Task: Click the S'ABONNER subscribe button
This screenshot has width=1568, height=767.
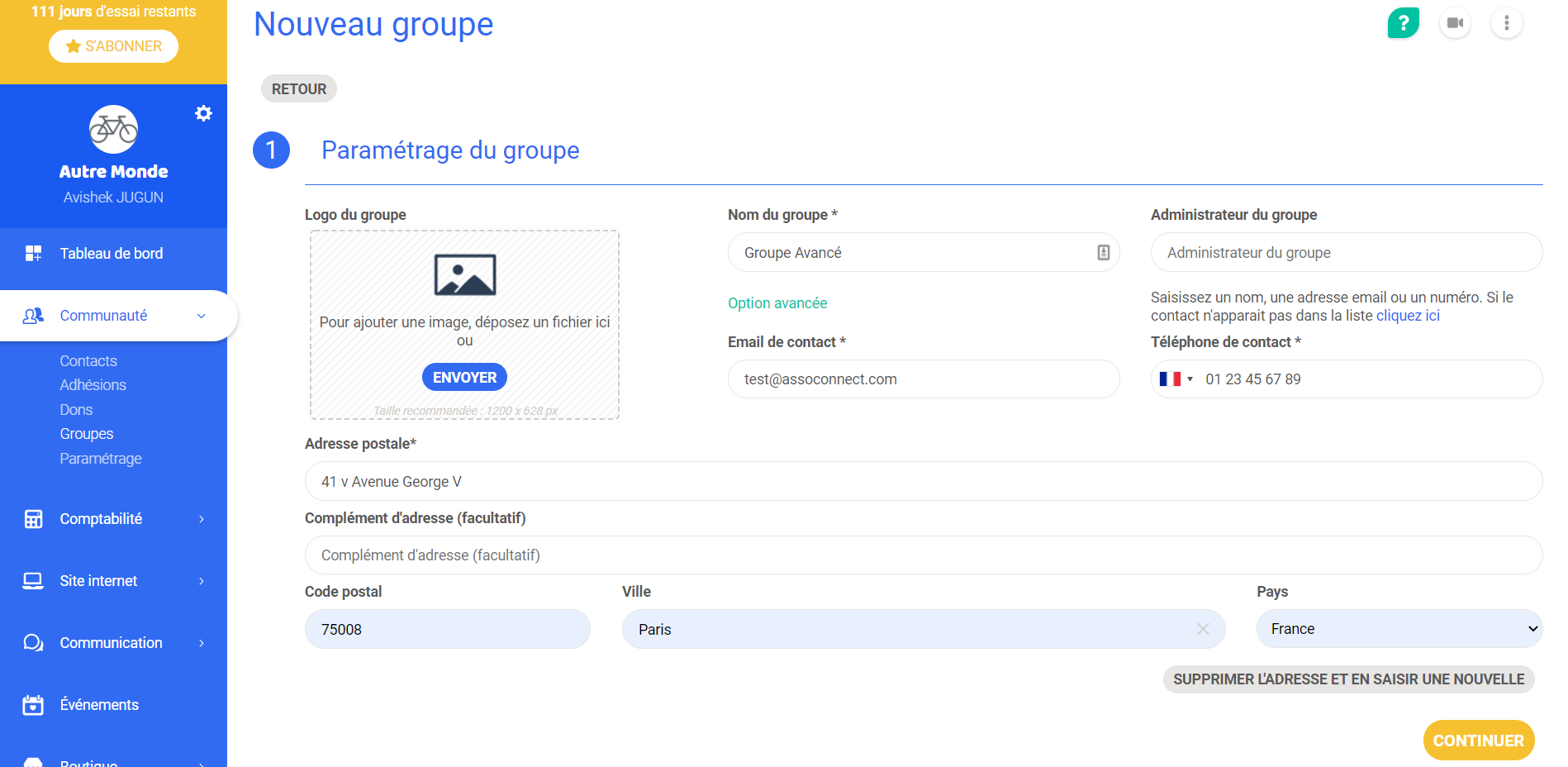Action: click(113, 46)
